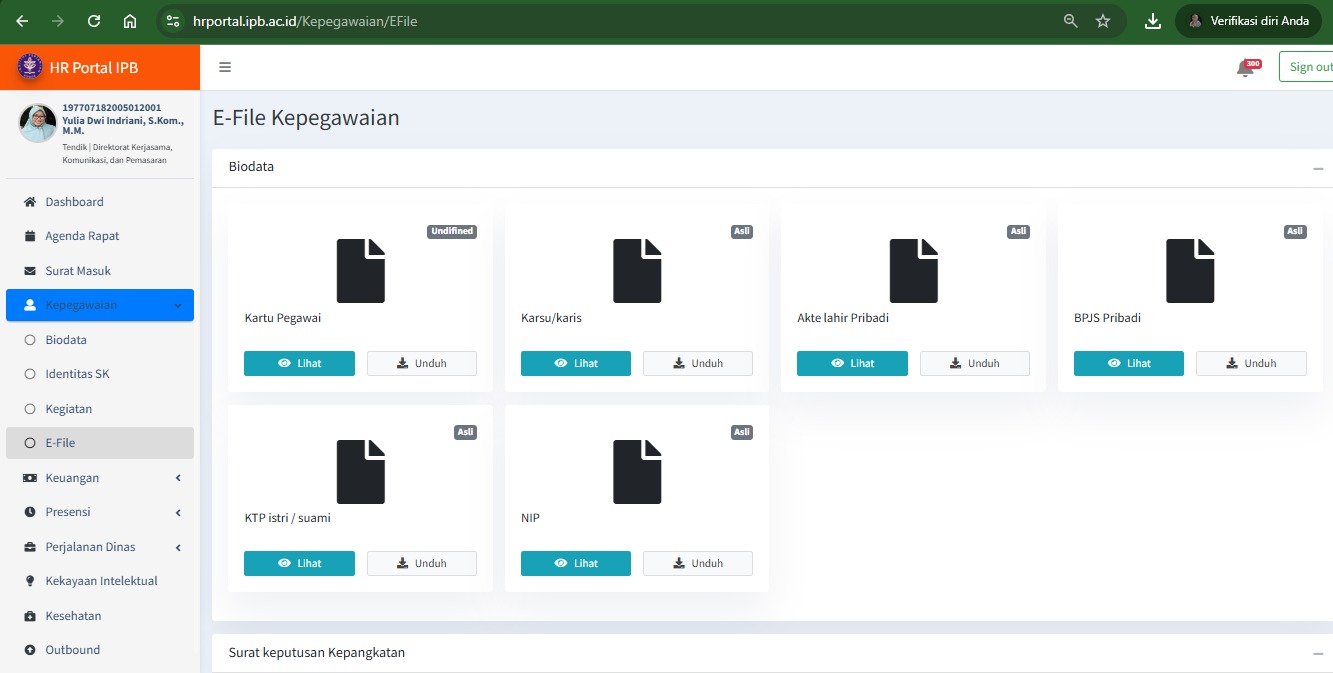
Task: Click Lihat button for Karsu/karis
Action: pos(575,363)
